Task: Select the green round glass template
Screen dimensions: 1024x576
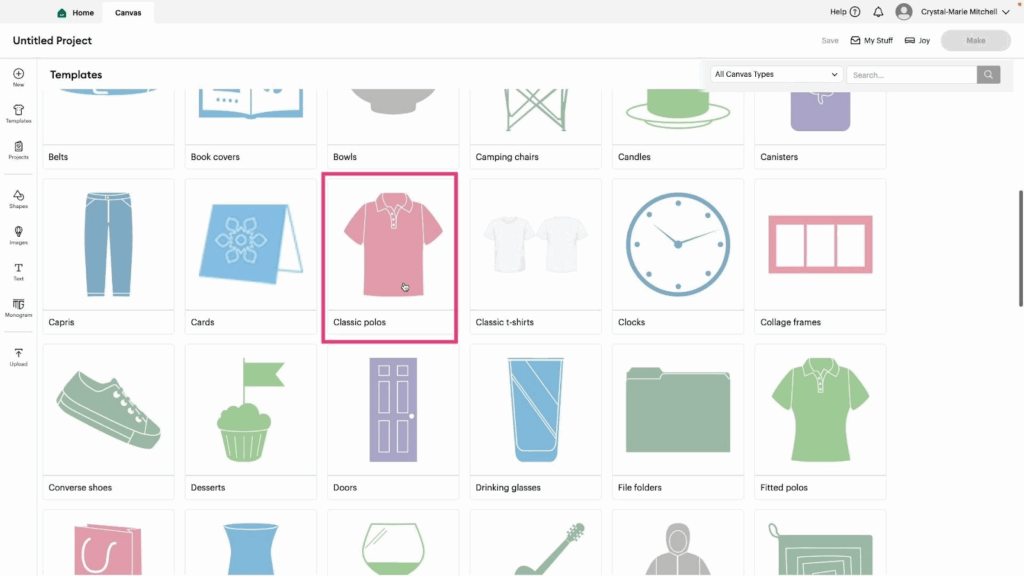Action: pos(393,543)
